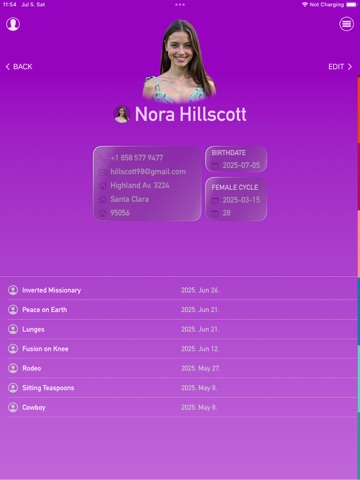Tap the email hillscott98@gmail.com
Viewport: 360px width, 480px height.
tap(148, 172)
